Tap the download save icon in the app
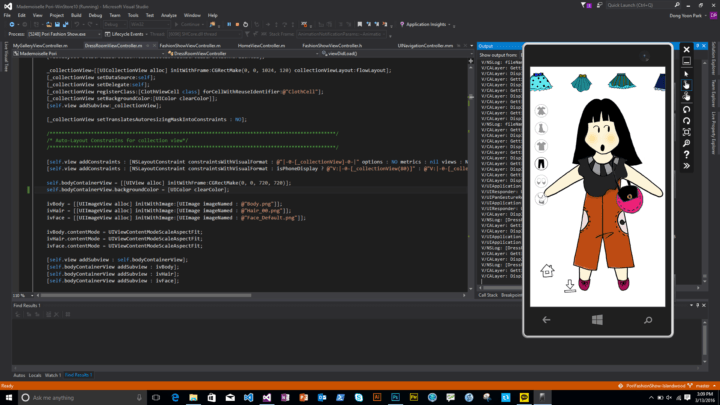The image size is (720, 405). point(570,286)
